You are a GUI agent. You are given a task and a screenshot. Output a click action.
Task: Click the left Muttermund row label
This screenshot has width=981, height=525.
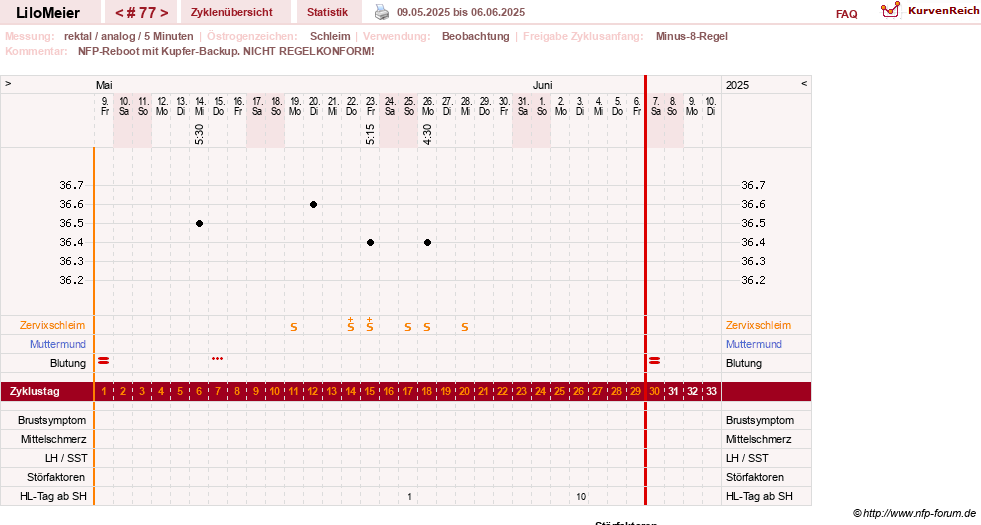(x=58, y=344)
